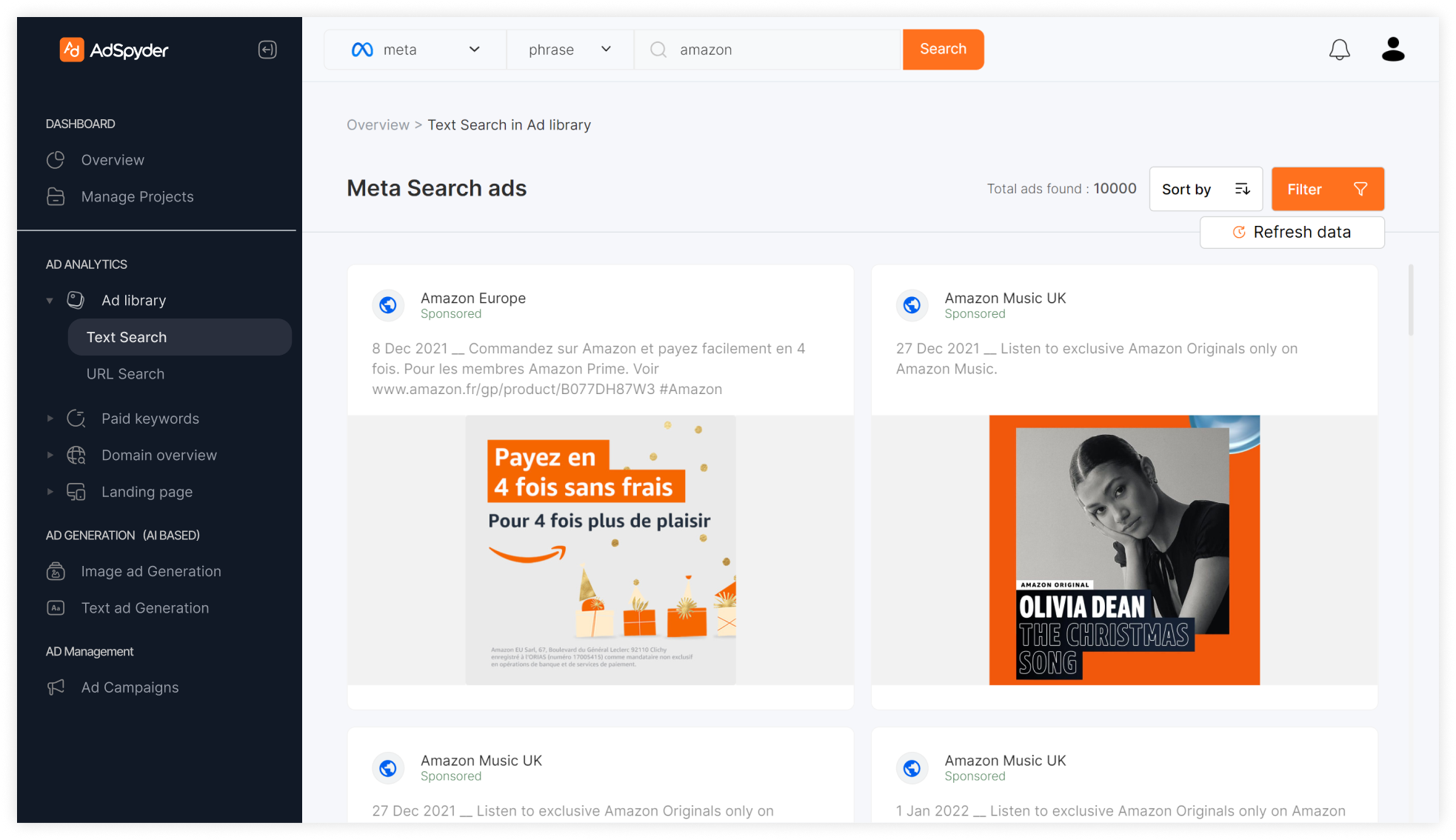Open notifications with the bell icon
The image size is (1456, 840).
coord(1339,50)
